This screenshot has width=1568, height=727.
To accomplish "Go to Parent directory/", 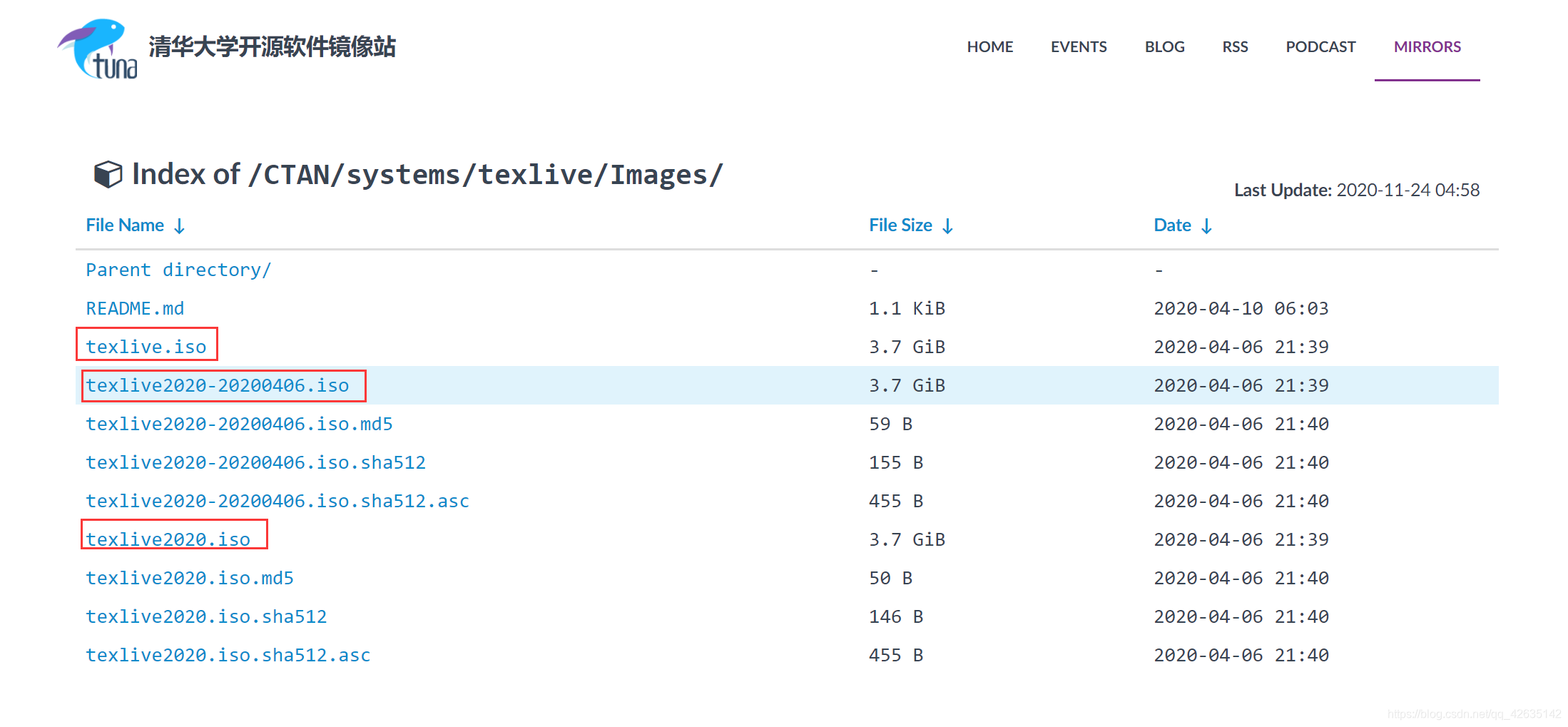I will 178,270.
